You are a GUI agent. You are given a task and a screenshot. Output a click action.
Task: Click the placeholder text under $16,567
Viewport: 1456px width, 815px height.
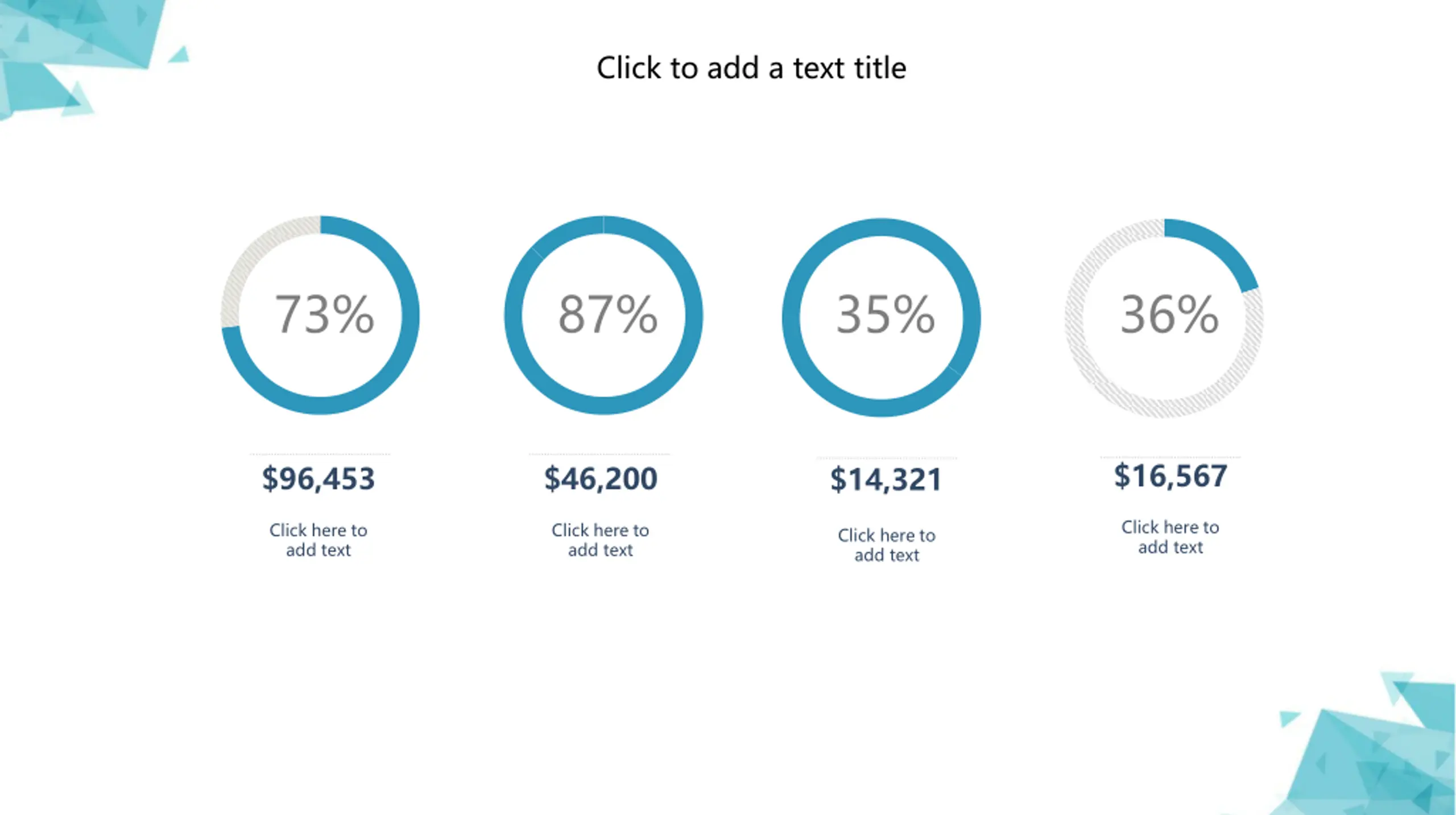click(x=1170, y=537)
